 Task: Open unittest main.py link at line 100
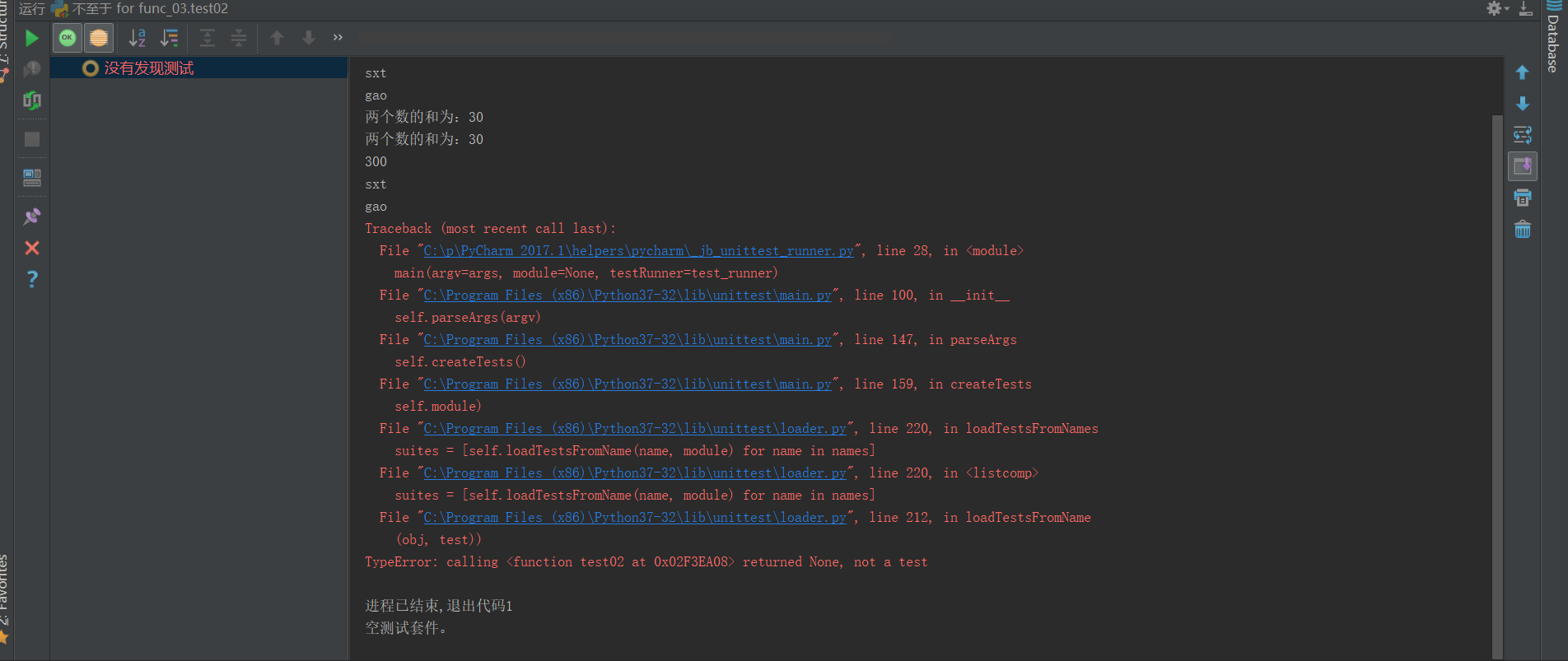click(628, 296)
